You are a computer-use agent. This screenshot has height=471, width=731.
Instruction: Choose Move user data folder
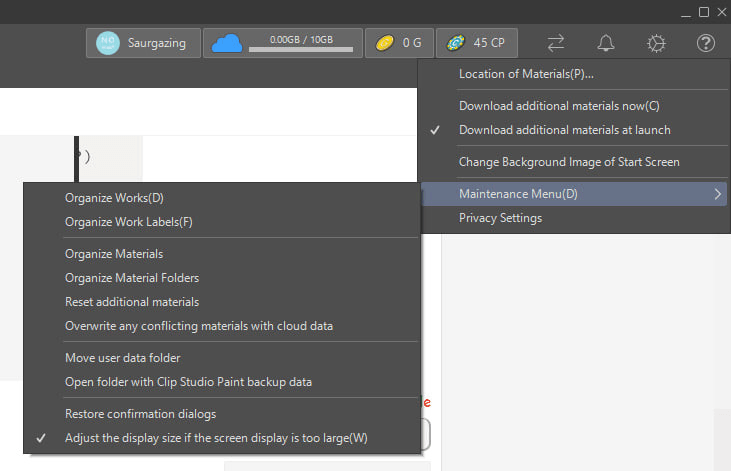(222, 358)
